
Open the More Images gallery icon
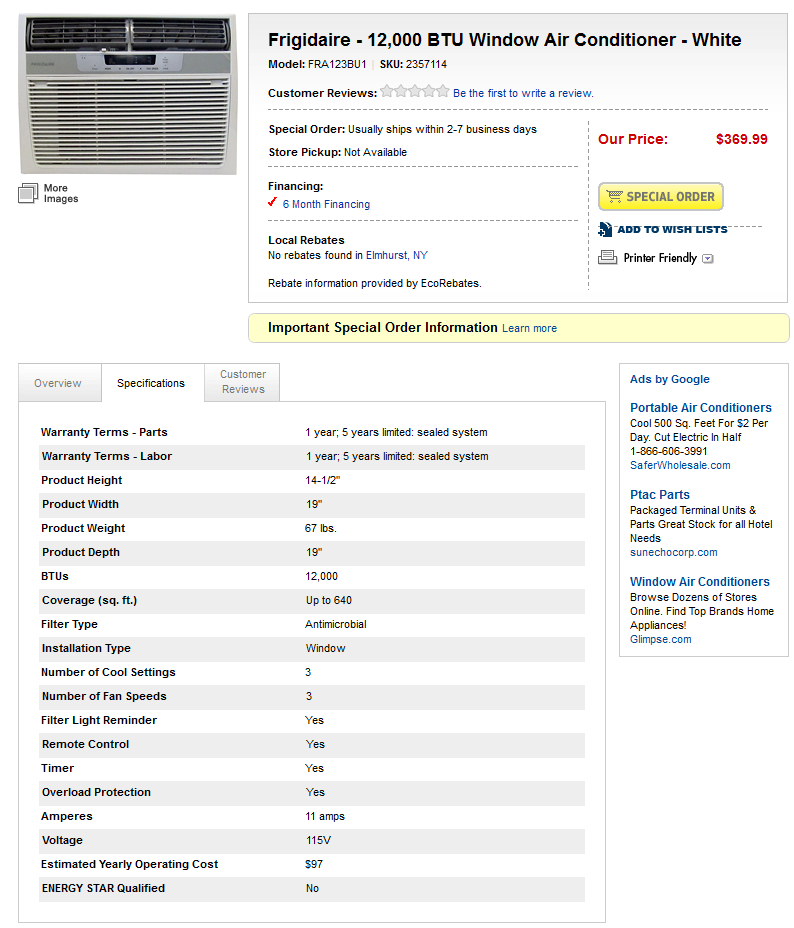click(28, 193)
